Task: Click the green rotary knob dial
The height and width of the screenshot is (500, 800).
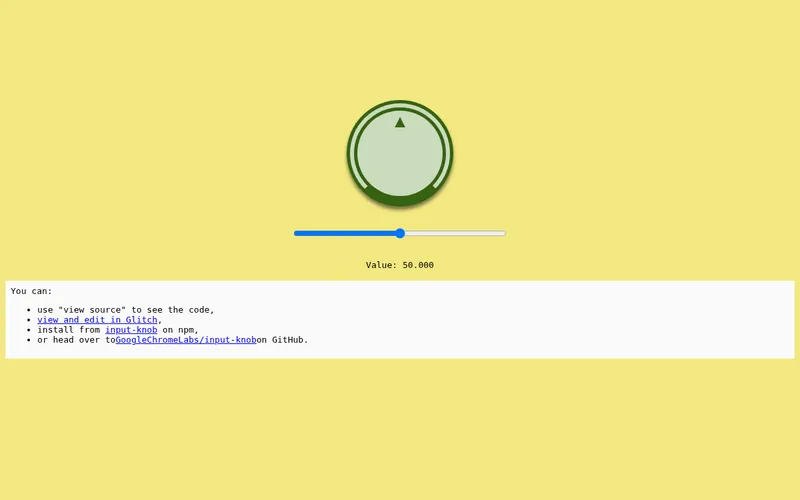Action: click(x=400, y=154)
